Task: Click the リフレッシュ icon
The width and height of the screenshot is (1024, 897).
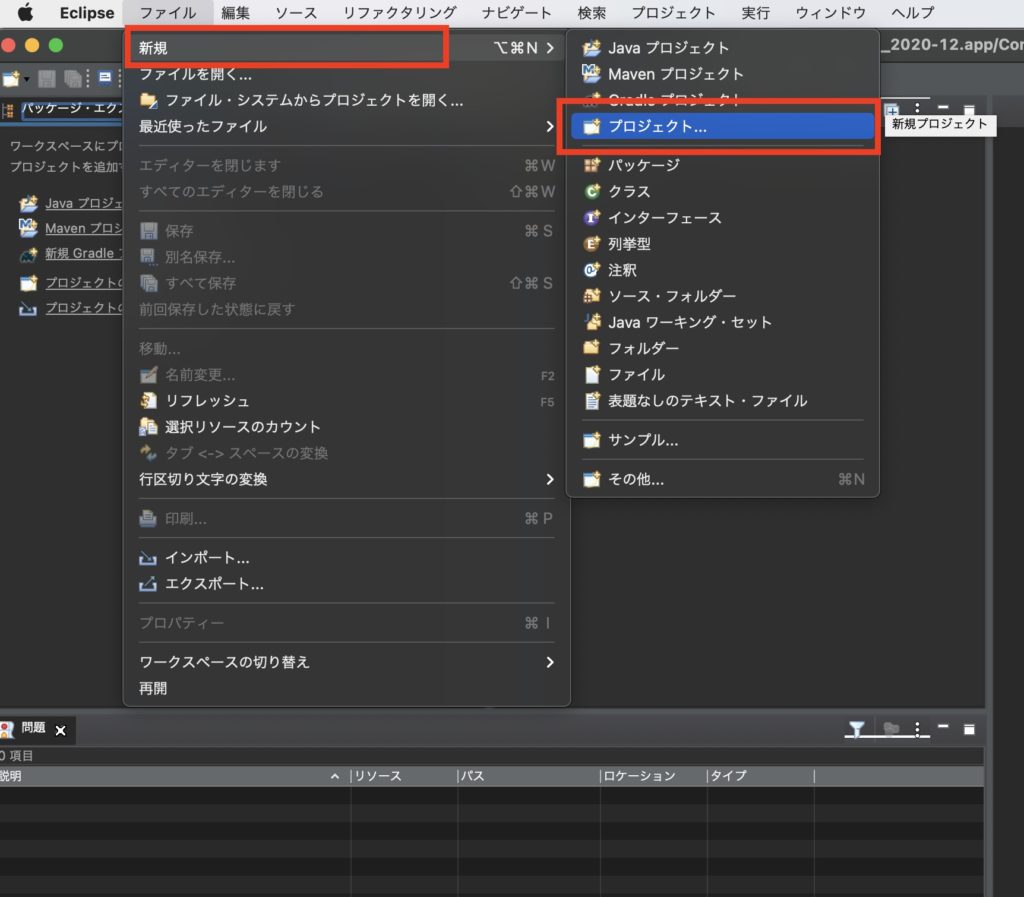Action: [148, 400]
